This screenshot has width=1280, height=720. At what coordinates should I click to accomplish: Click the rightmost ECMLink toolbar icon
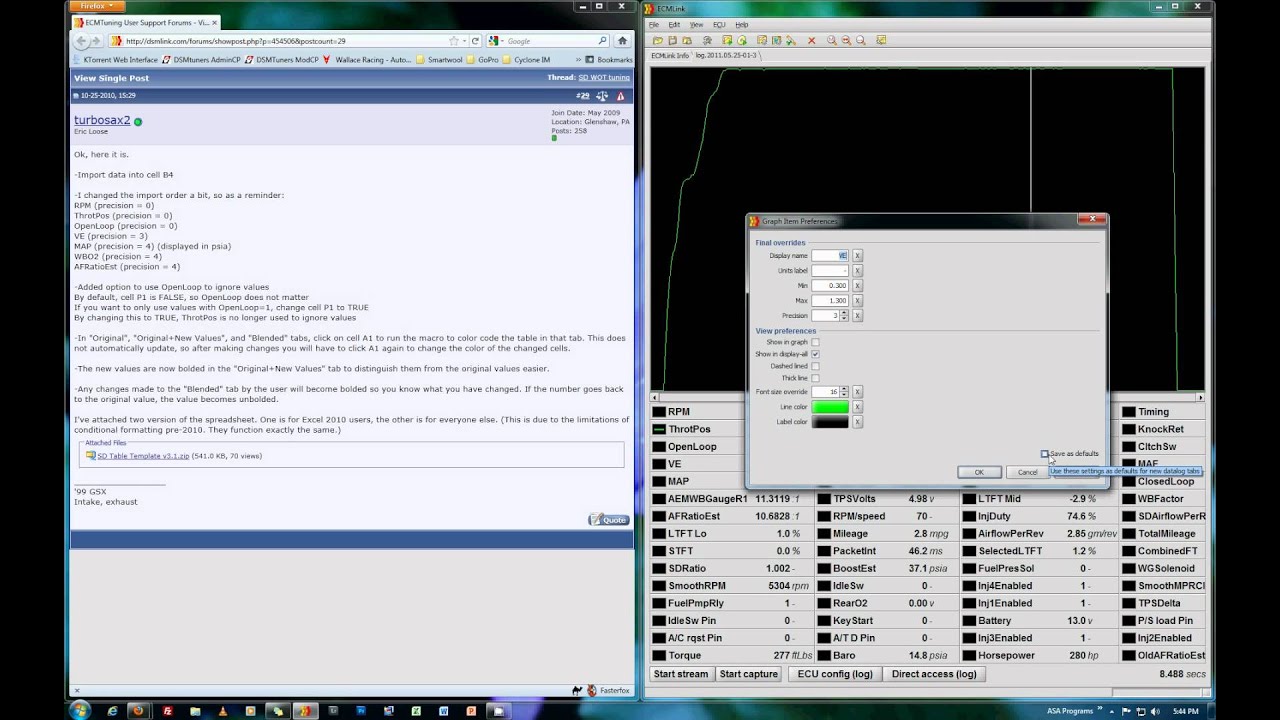pos(881,40)
